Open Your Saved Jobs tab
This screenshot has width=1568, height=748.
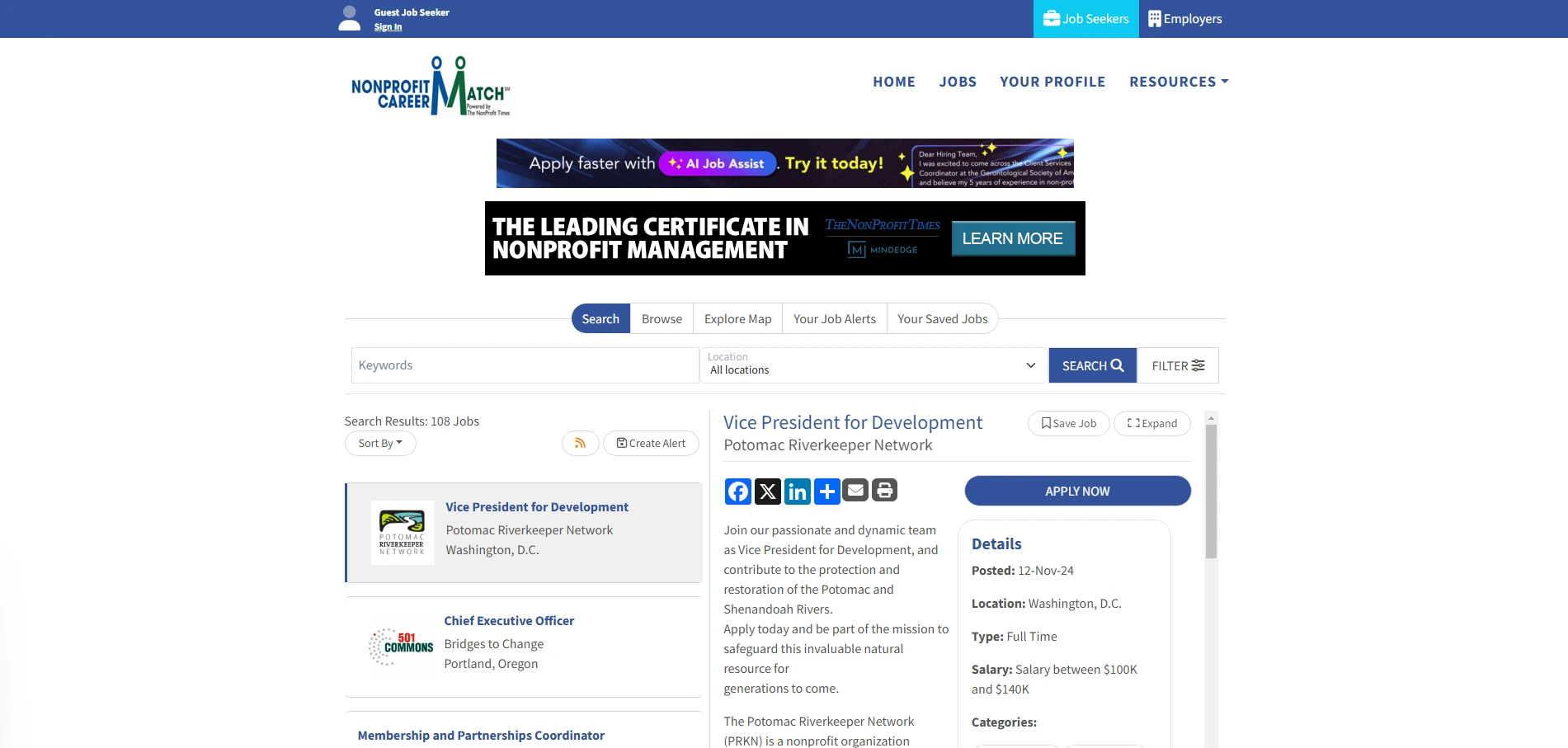pos(942,319)
